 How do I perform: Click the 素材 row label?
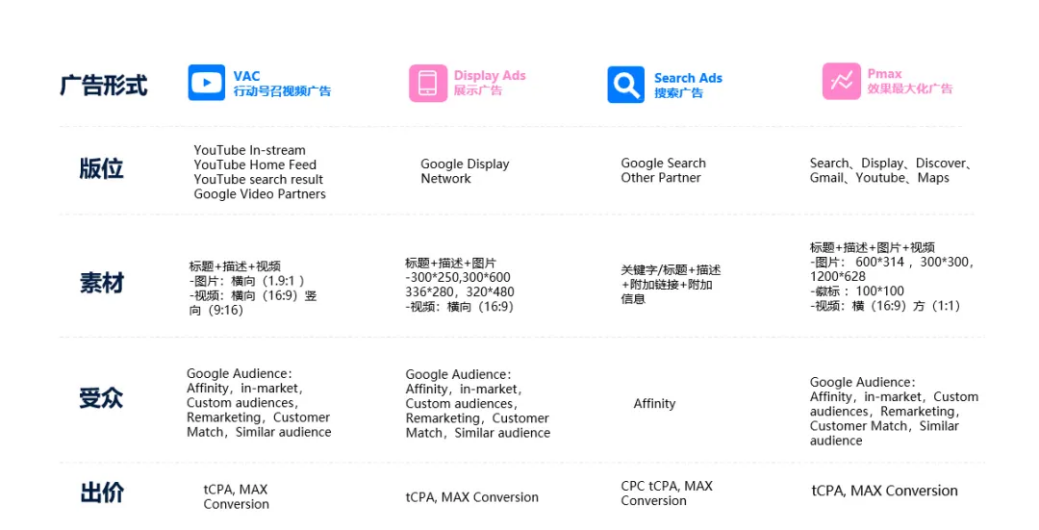point(102,283)
